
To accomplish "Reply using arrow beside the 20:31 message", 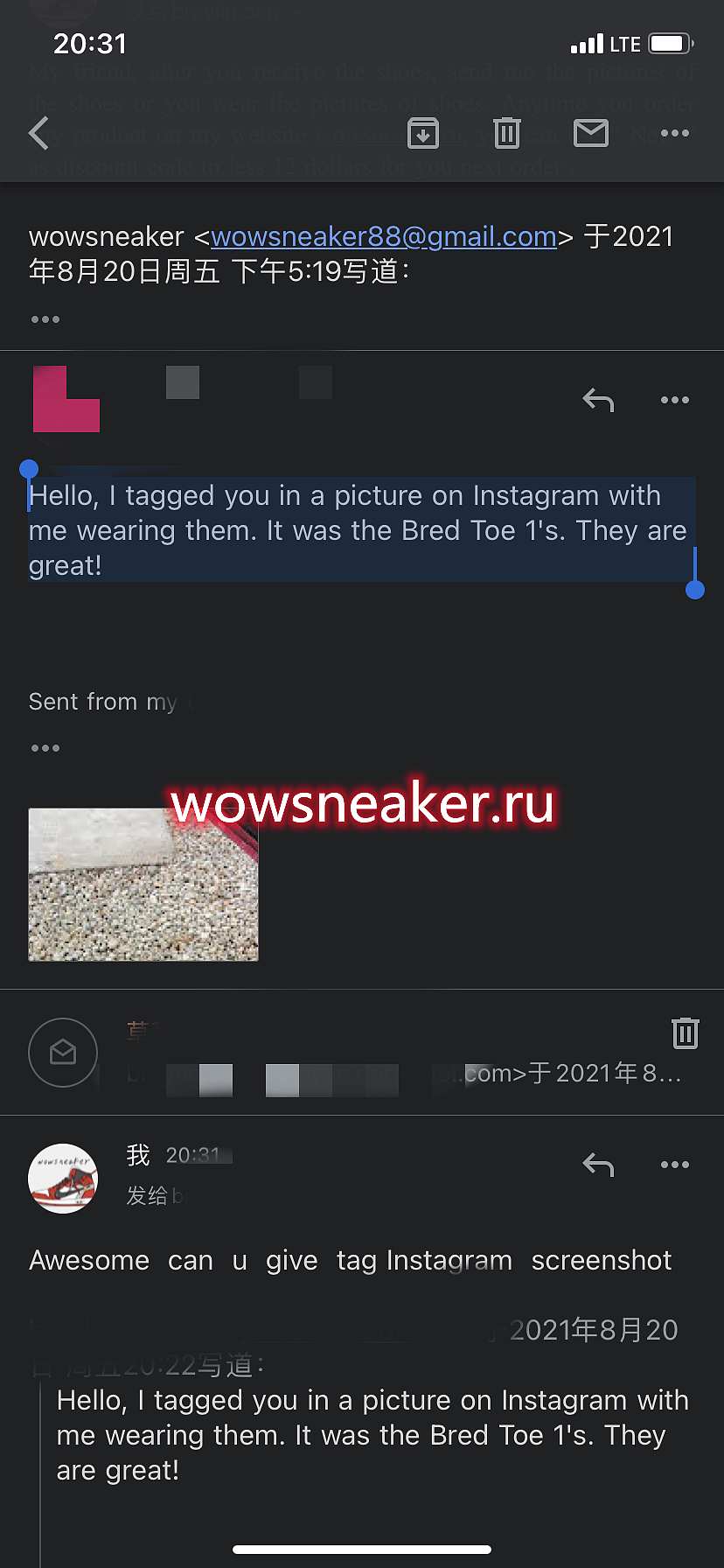I will pos(598,1165).
